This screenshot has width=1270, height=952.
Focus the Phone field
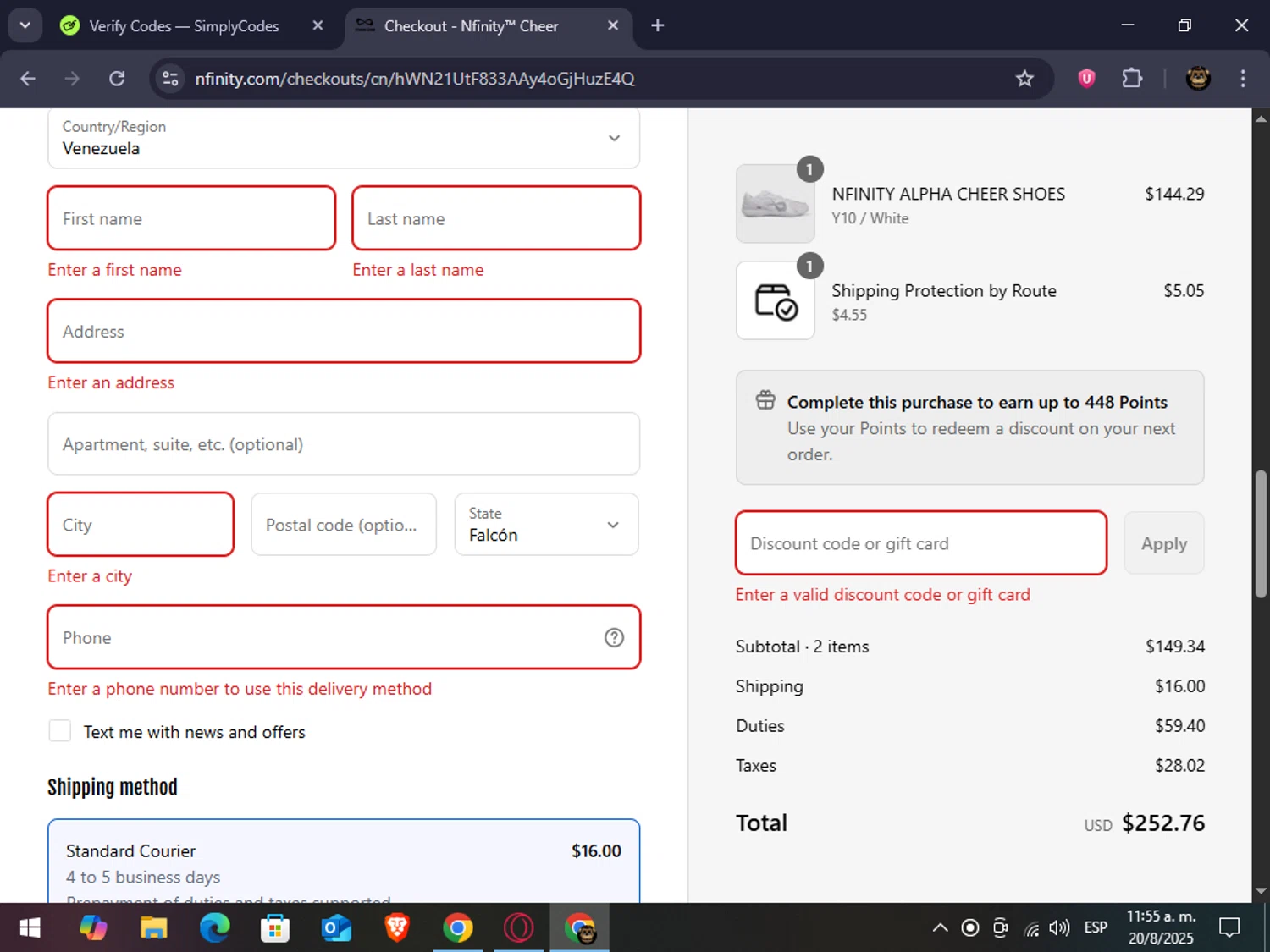pos(344,637)
